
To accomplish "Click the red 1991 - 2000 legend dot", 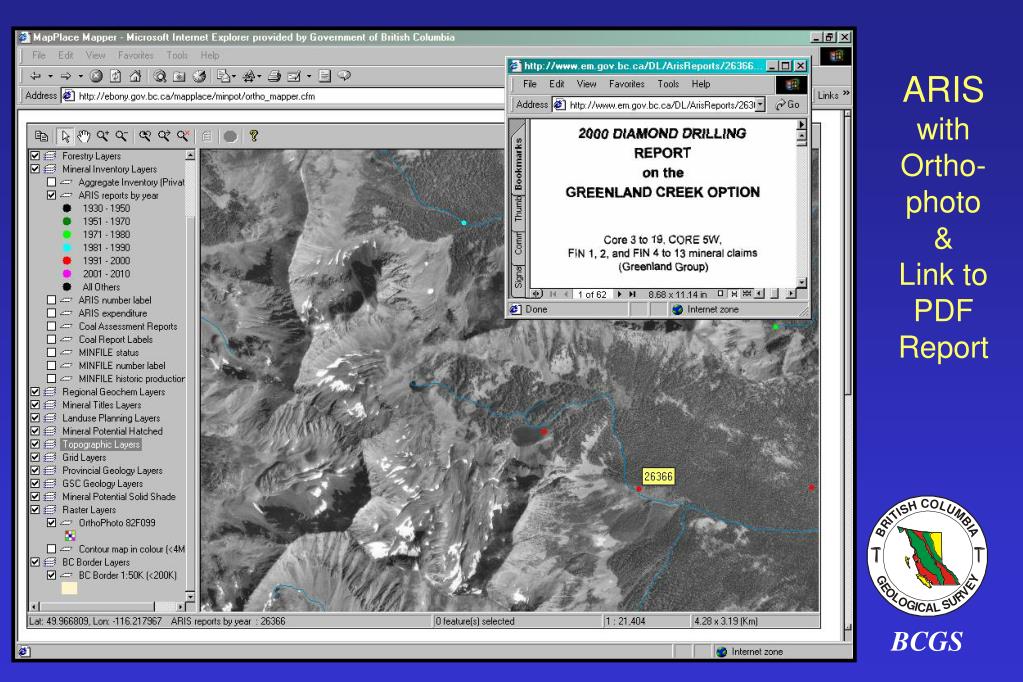I will tap(67, 260).
